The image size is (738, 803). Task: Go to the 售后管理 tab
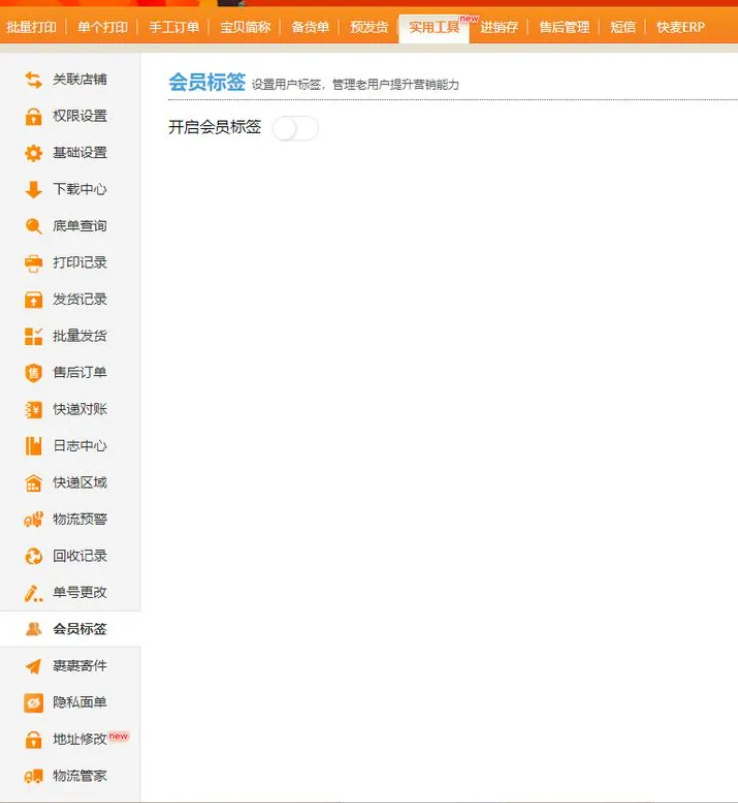pos(564,27)
